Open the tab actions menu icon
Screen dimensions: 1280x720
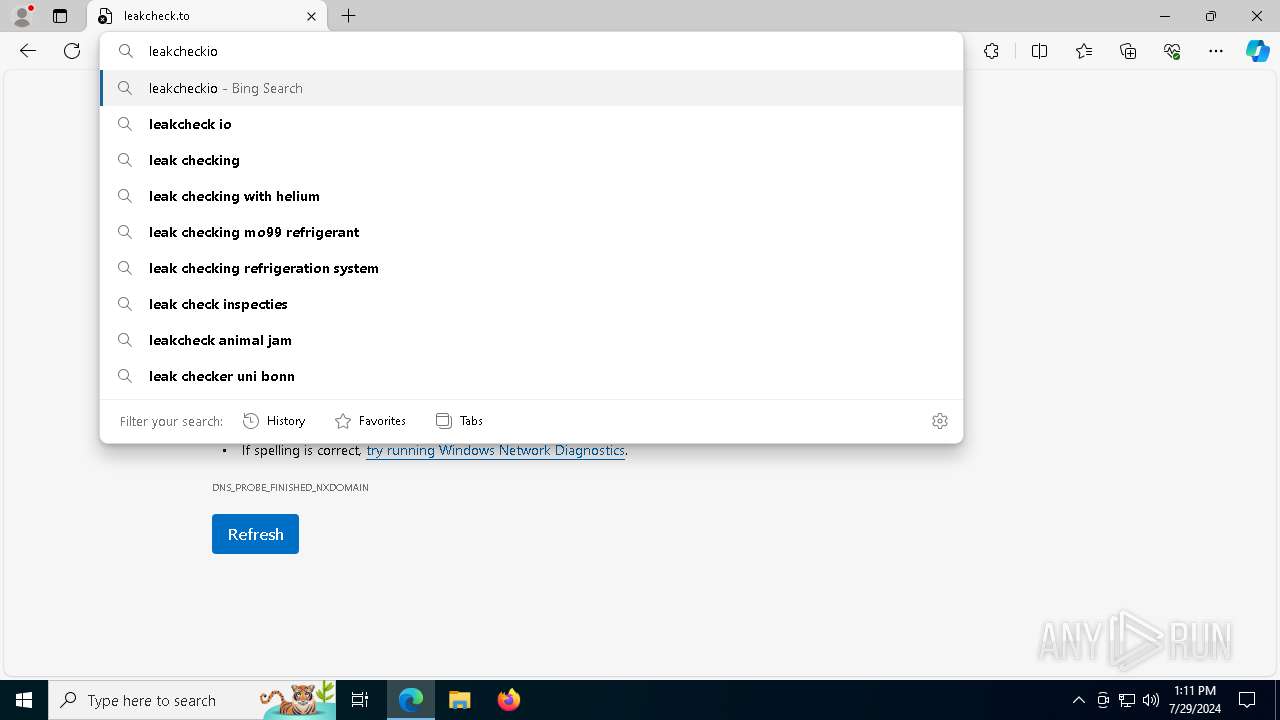(x=60, y=16)
